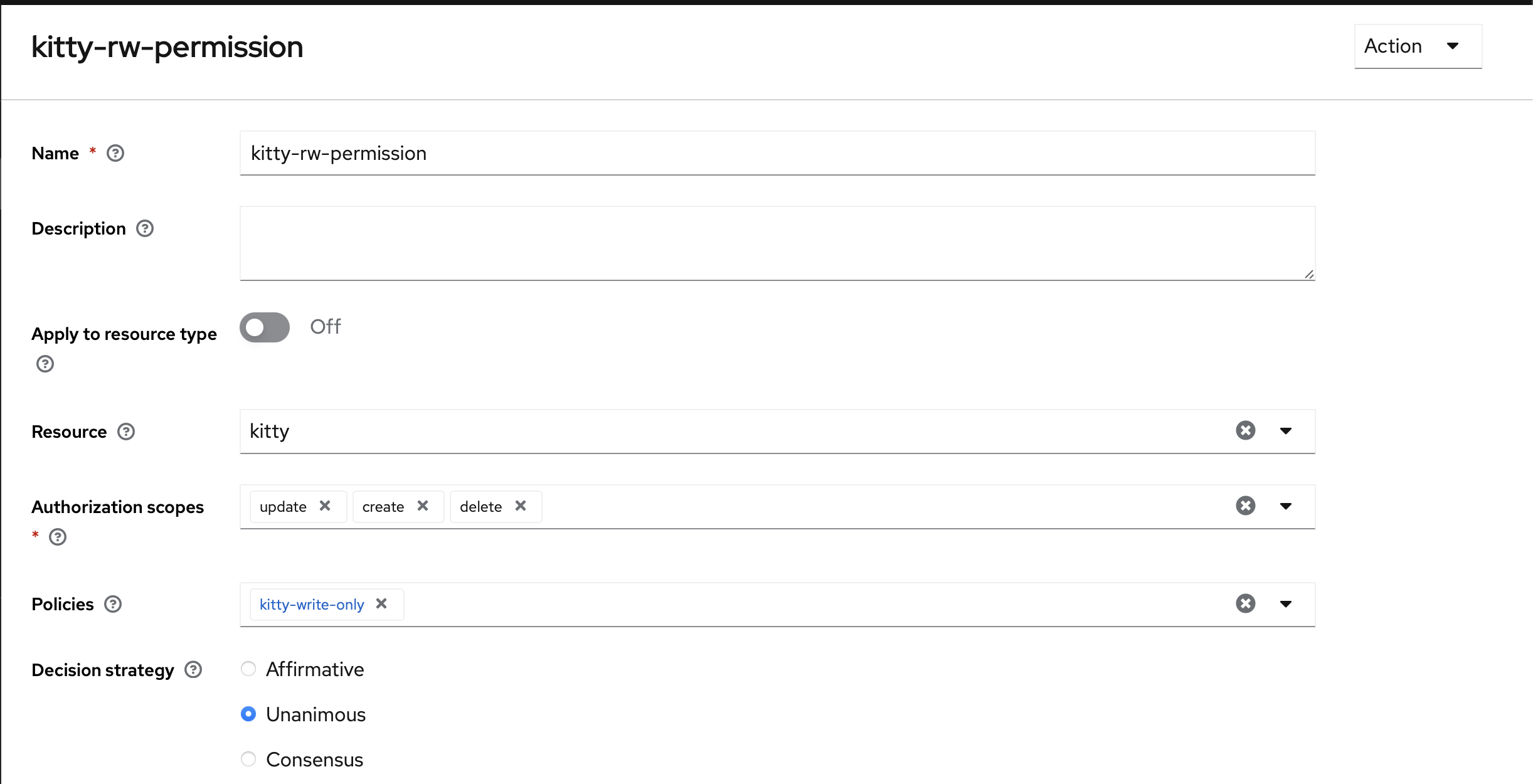Expand the Resource dropdown arrow
This screenshot has height=784, width=1533.
click(x=1286, y=431)
